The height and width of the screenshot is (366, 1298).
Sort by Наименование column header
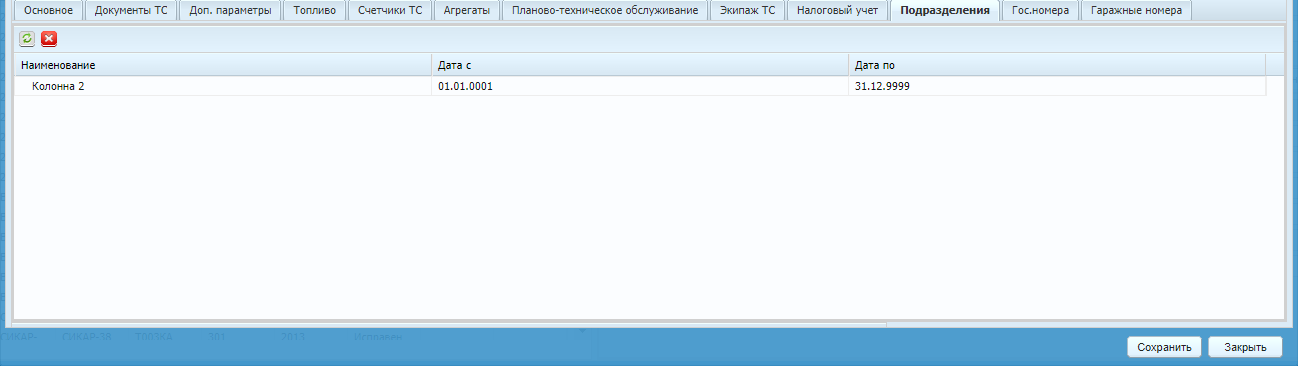[x=222, y=65]
